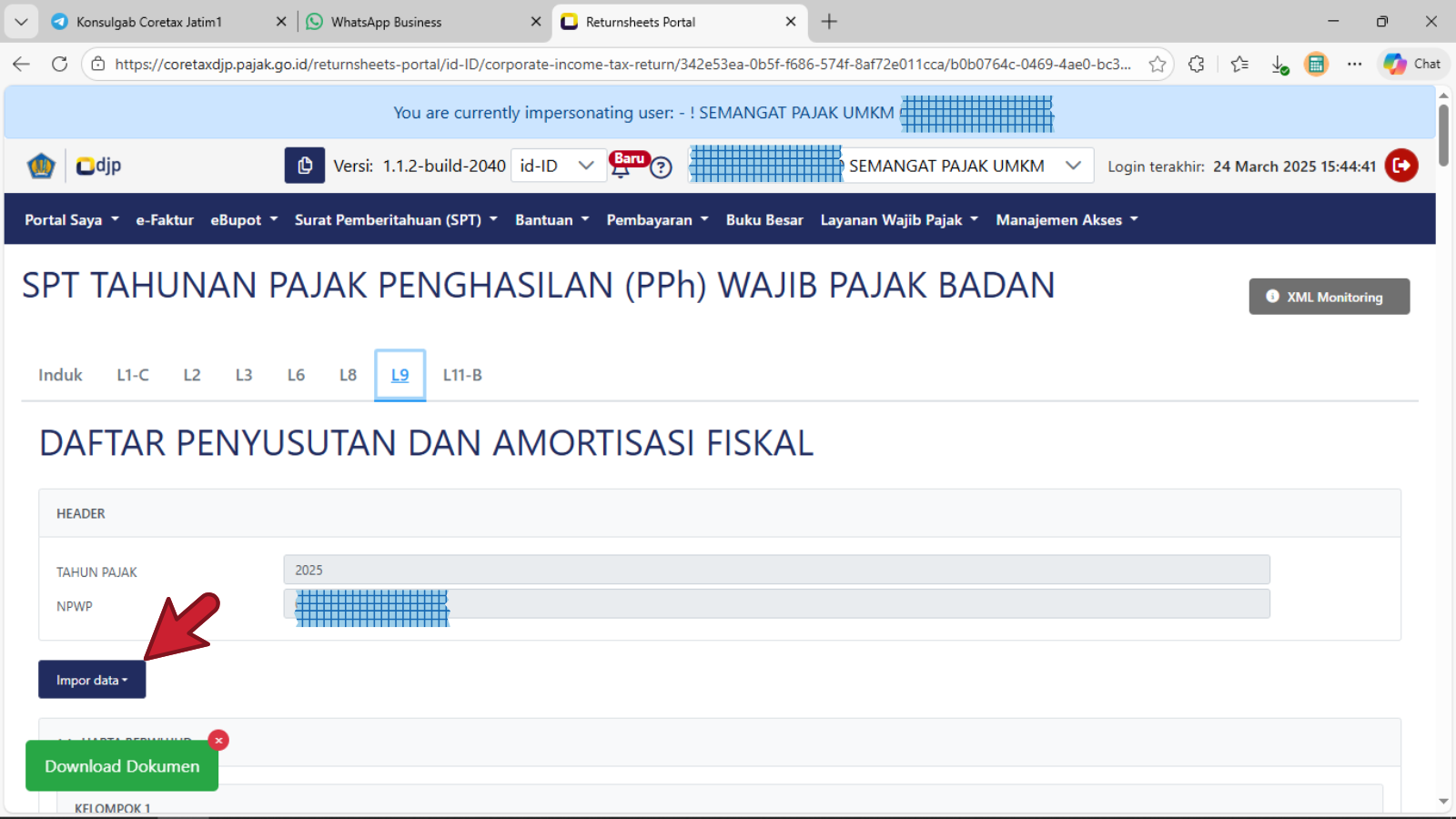The height and width of the screenshot is (819, 1456).
Task: Bookmark page with the star icon
Action: point(1157,64)
